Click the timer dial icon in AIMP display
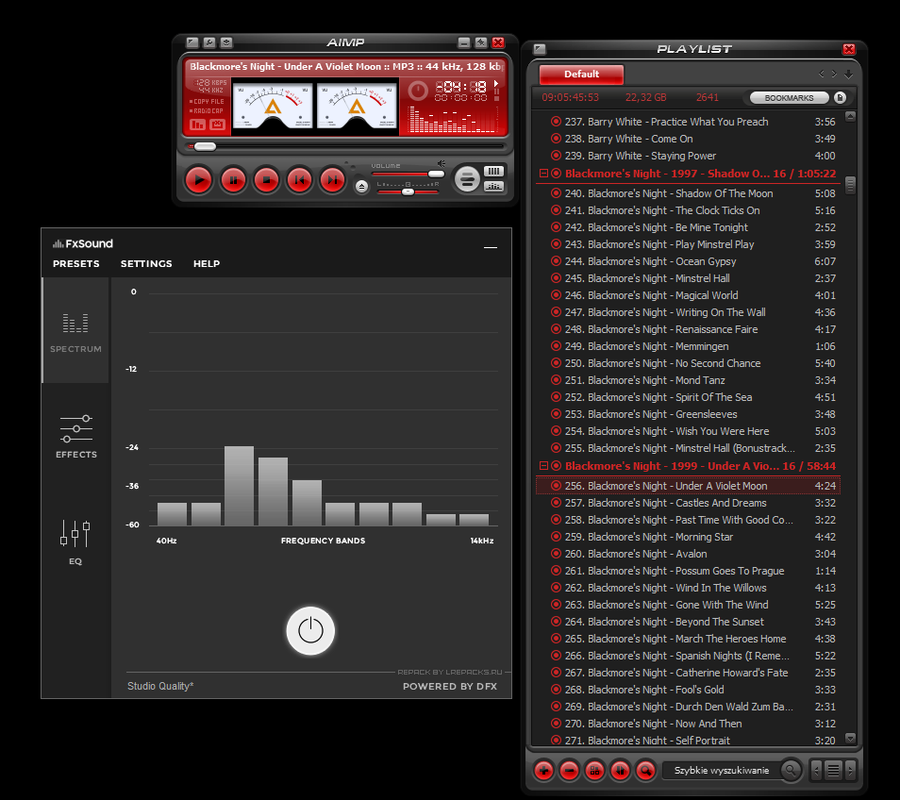Screen dimensions: 900x800 tap(418, 91)
